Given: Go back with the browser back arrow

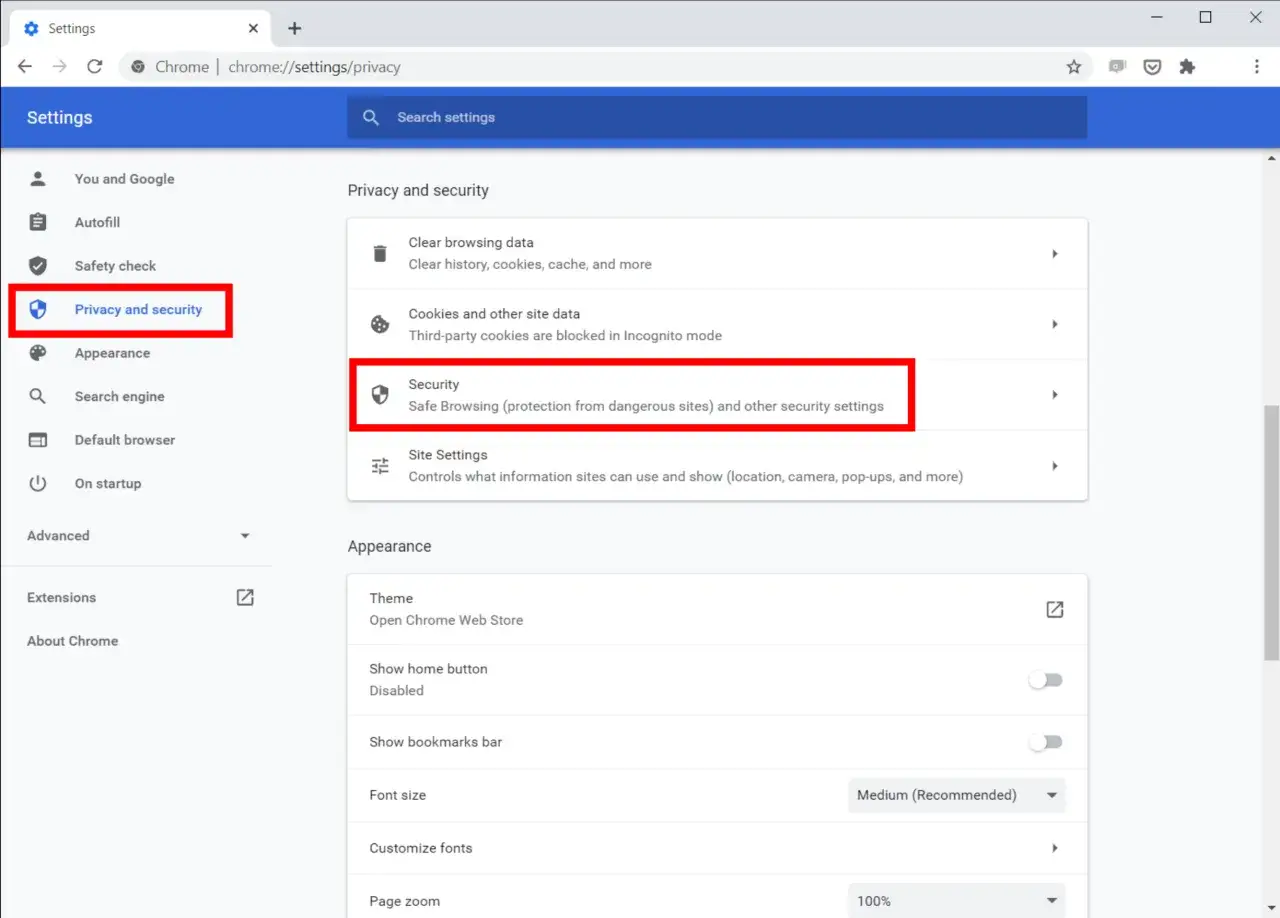Looking at the screenshot, I should 25,67.
